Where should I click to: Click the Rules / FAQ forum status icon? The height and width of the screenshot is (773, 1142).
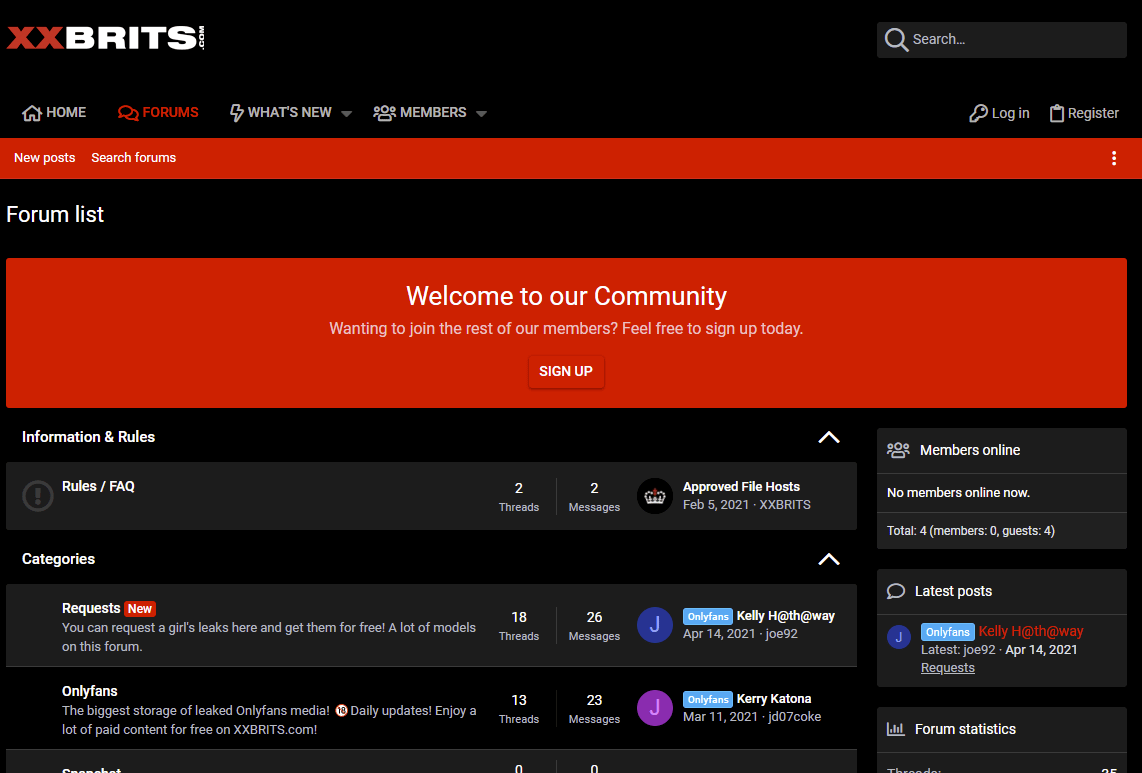(38, 496)
